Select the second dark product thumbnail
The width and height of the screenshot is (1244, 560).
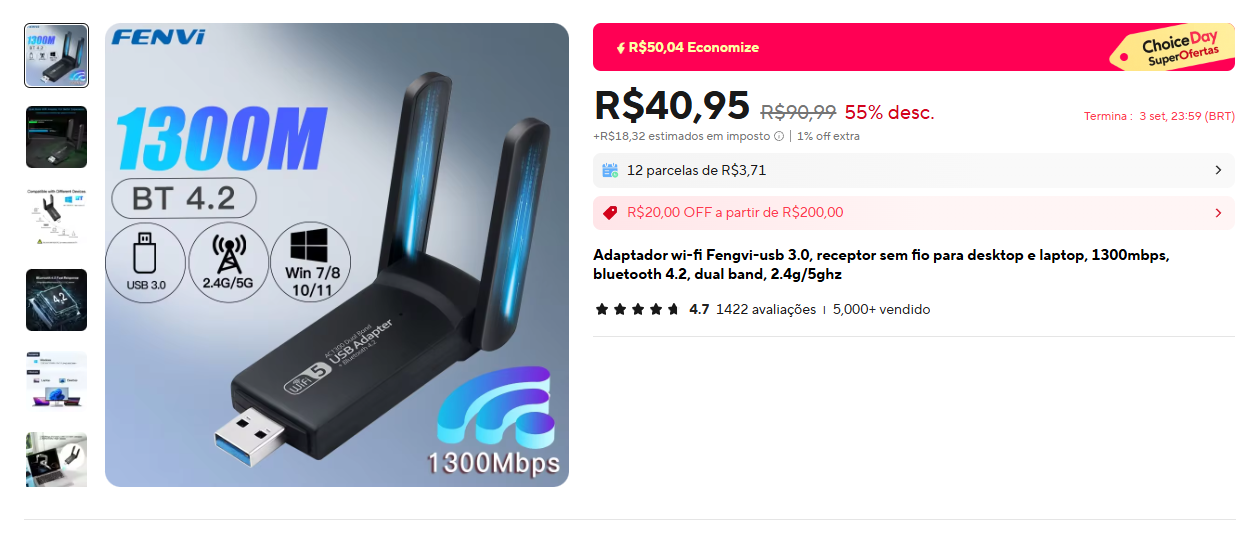(x=56, y=137)
